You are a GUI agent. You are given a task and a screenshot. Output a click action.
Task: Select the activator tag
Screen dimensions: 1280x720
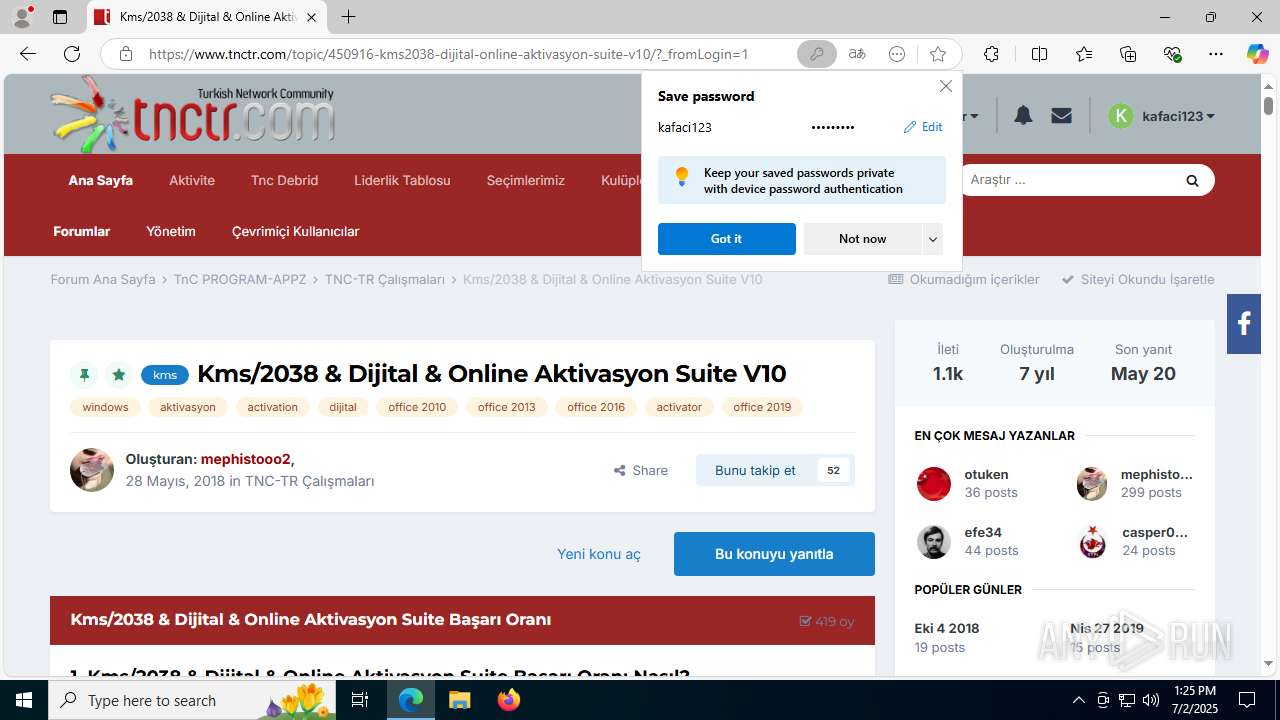(679, 407)
